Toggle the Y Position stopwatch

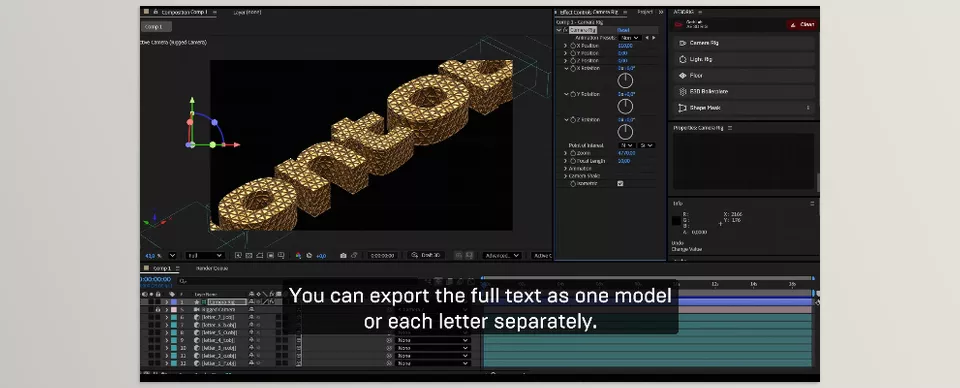[x=573, y=53]
